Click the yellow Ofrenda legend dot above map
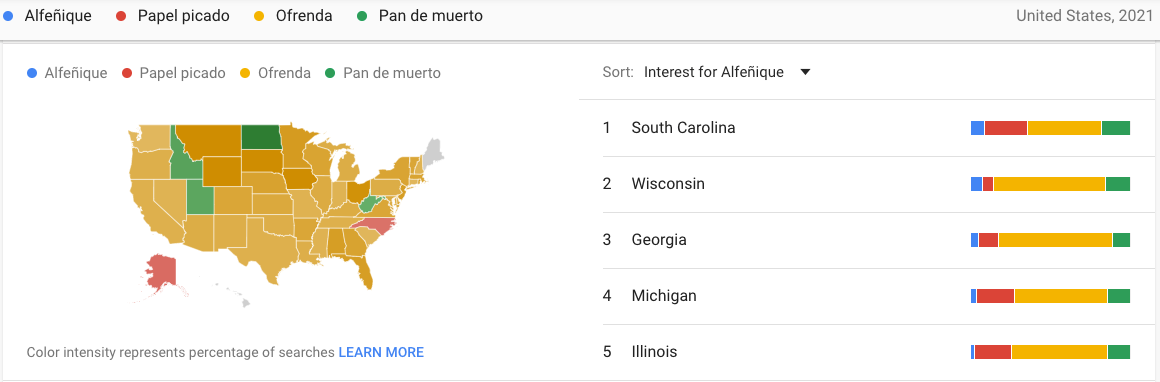 click(x=245, y=73)
